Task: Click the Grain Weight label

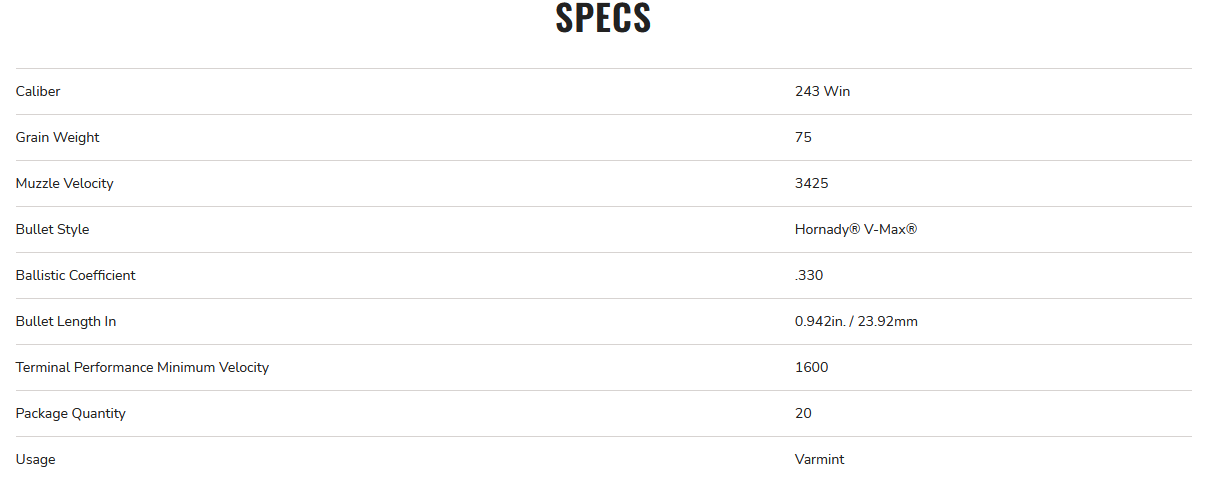Action: pos(57,137)
